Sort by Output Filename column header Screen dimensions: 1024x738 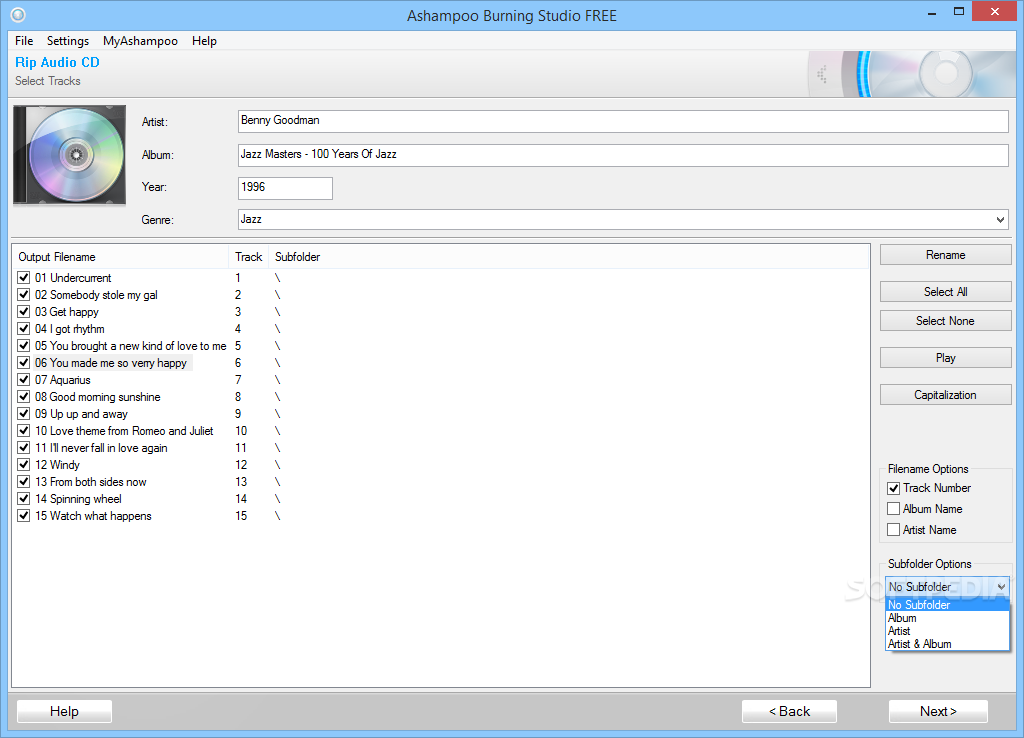(x=121, y=257)
